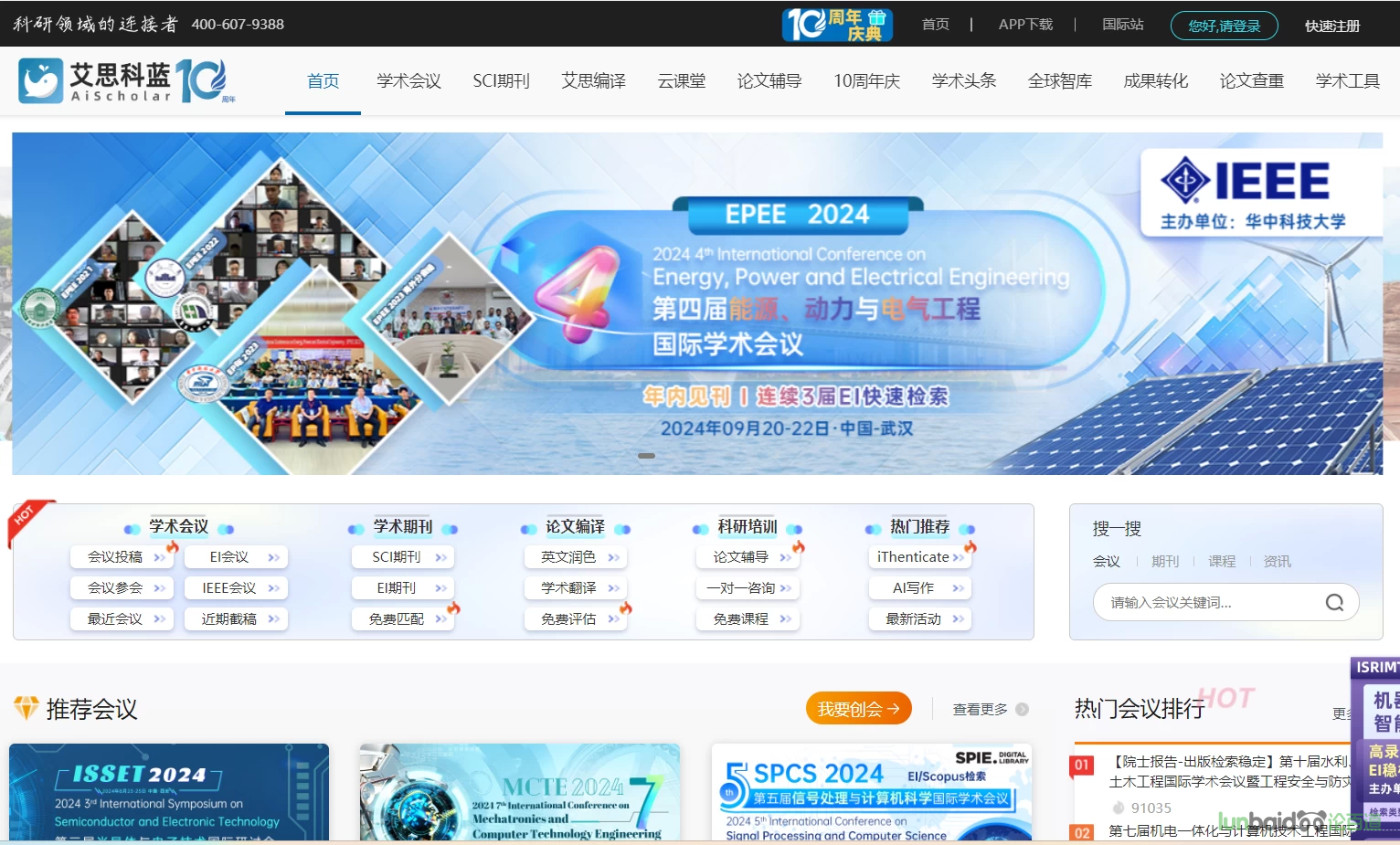
Task: Open the 学术翻译 shortcut
Action: [576, 587]
